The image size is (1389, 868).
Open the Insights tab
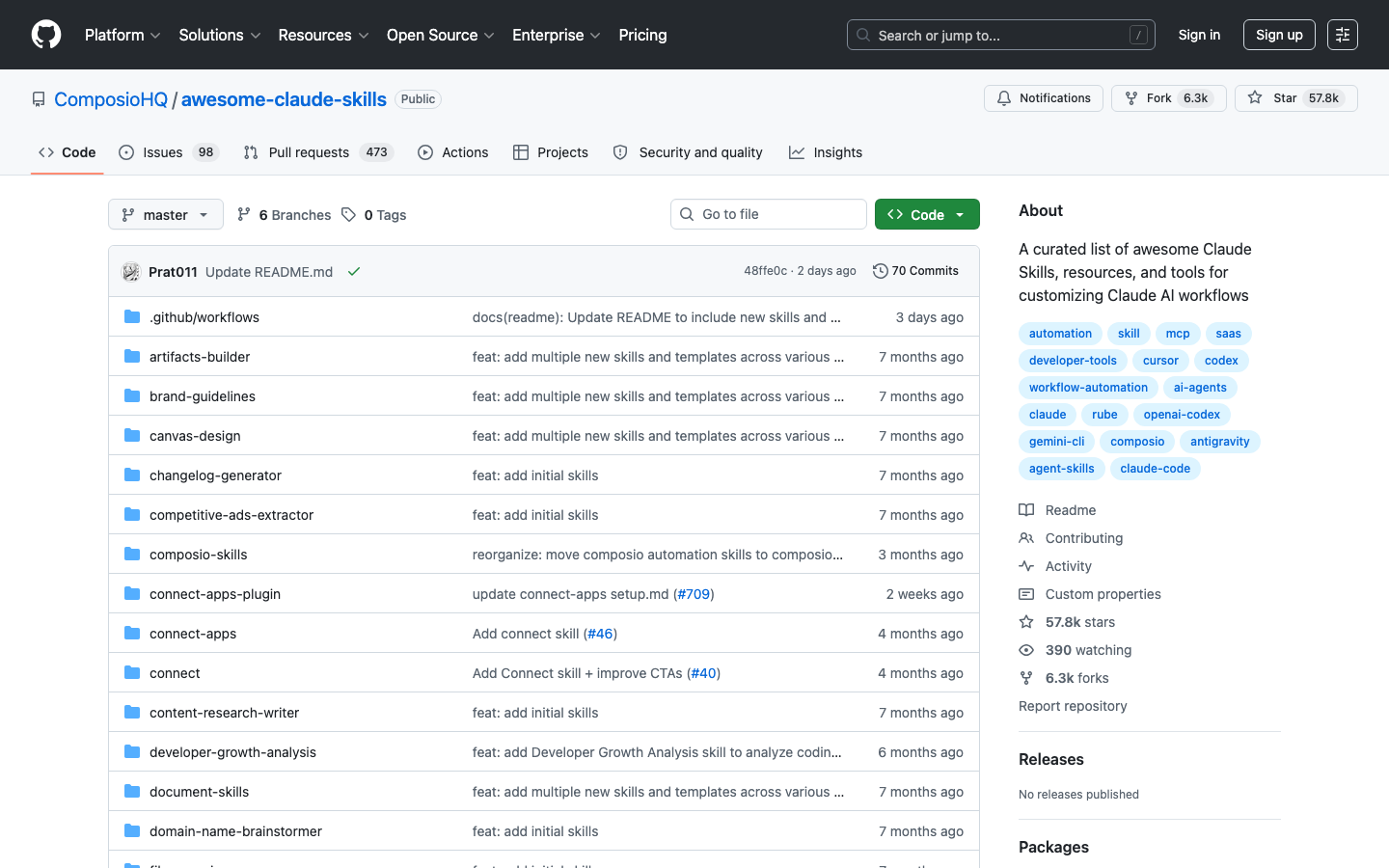coord(826,152)
